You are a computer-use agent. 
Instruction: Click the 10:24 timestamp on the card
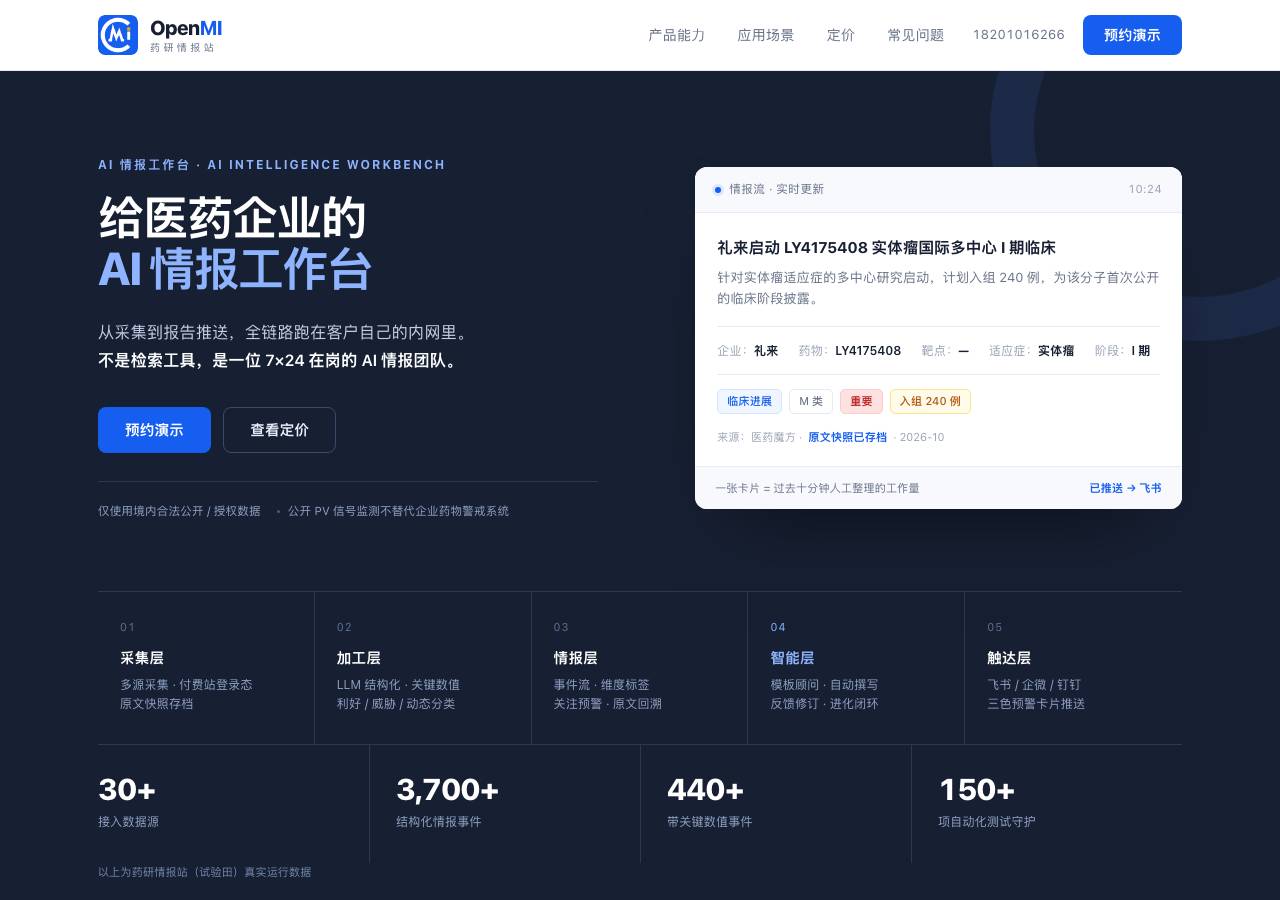tap(1145, 189)
